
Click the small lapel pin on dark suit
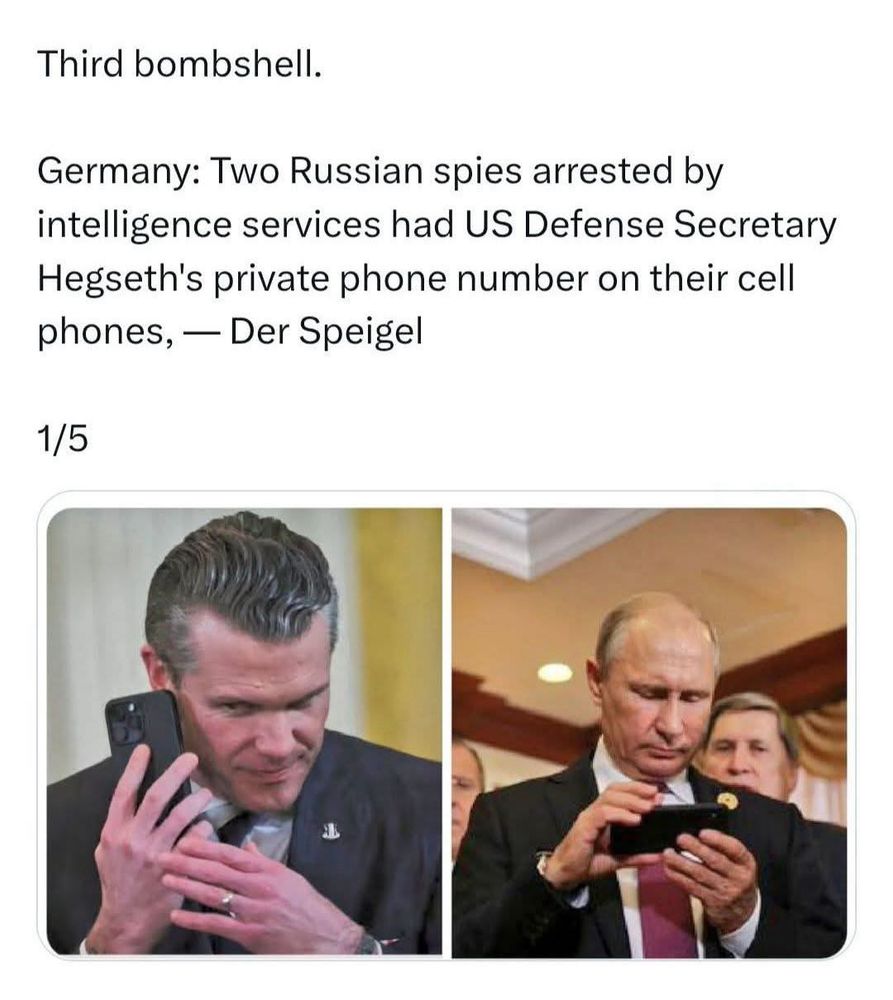tap(330, 830)
